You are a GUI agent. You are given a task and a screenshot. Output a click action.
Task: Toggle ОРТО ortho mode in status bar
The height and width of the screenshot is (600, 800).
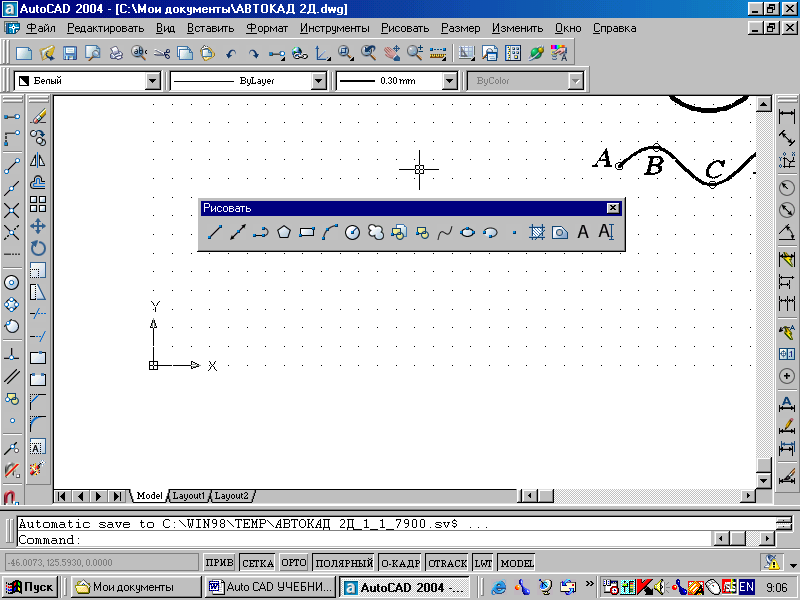tap(294, 563)
